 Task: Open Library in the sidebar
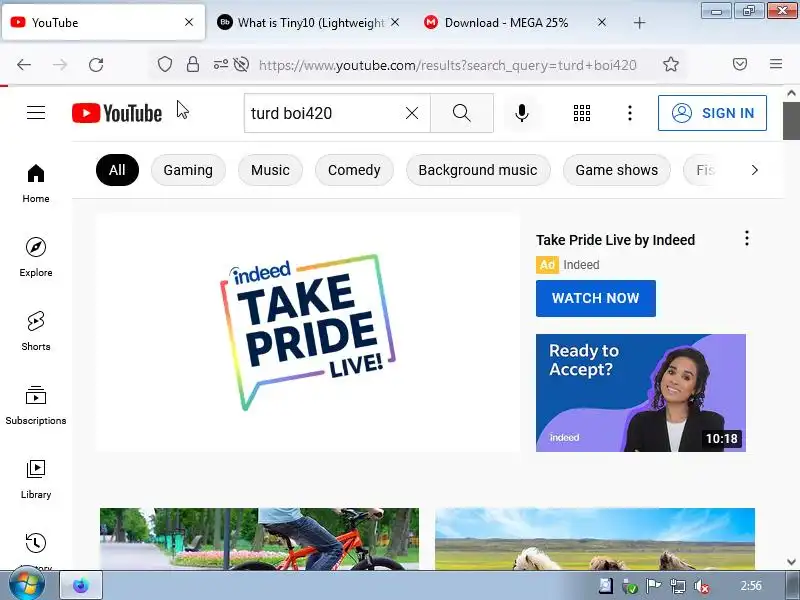36,479
